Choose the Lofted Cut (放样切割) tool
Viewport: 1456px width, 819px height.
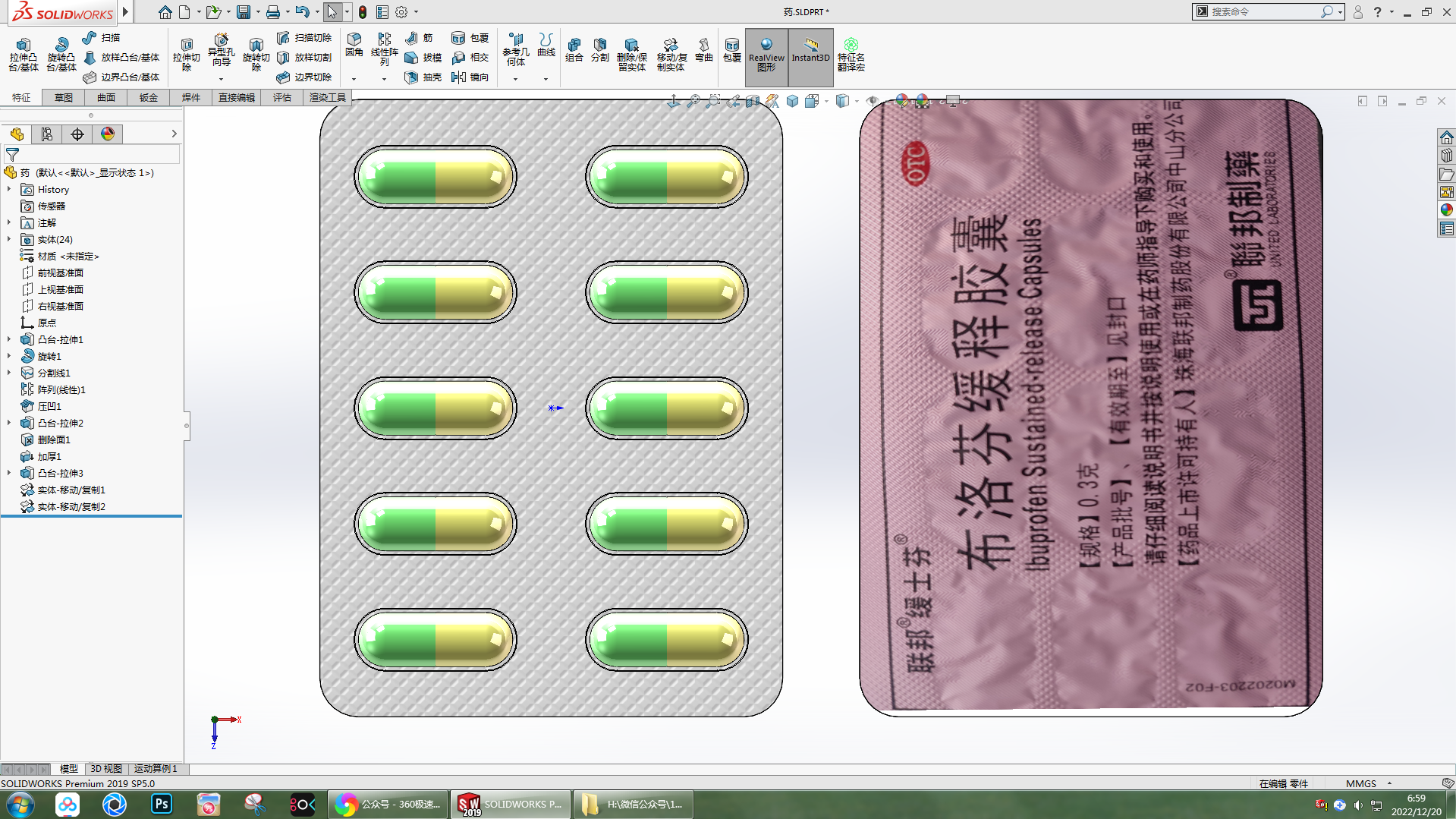click(304, 57)
